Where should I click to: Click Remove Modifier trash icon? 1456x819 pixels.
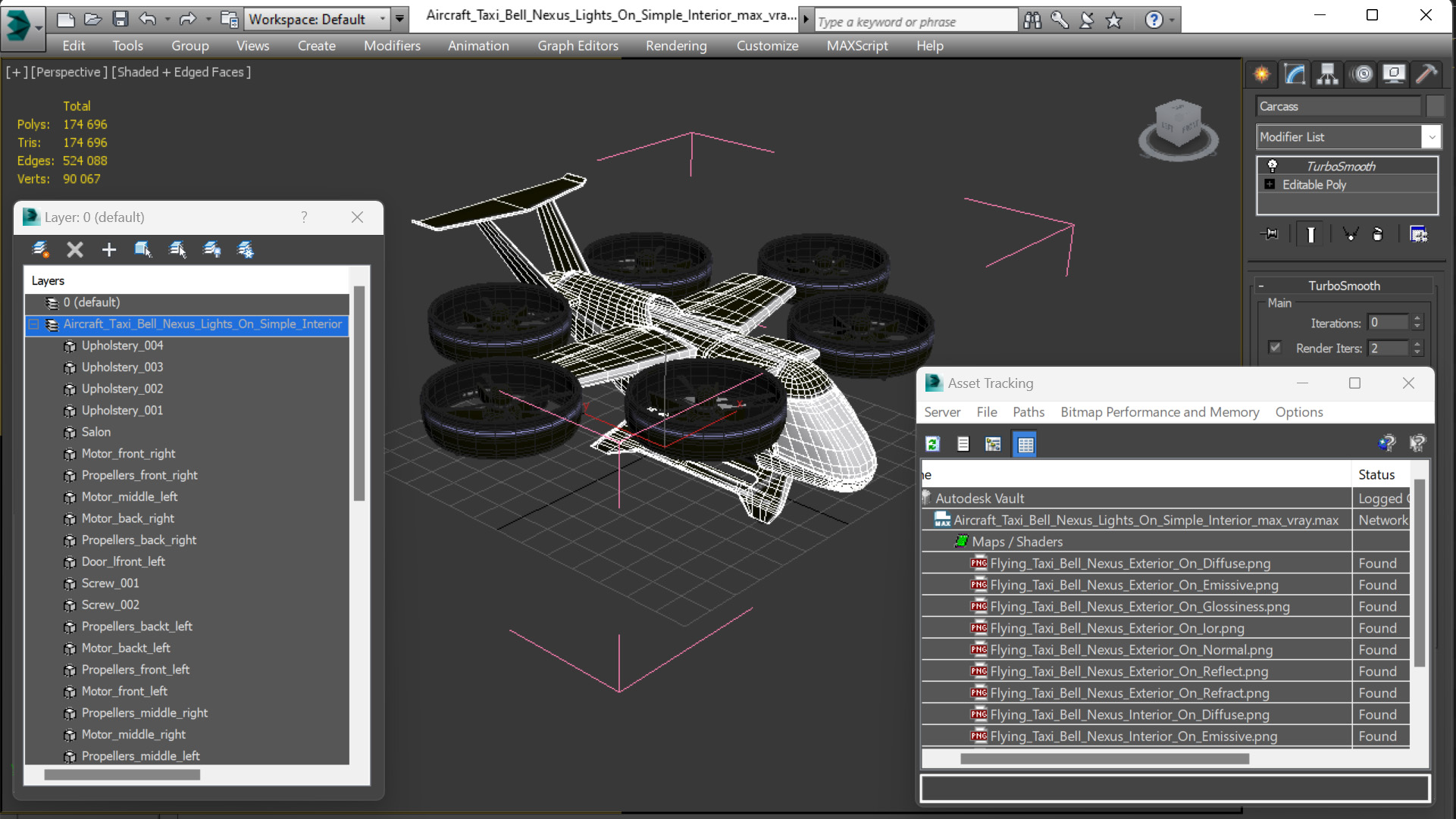pos(1378,234)
